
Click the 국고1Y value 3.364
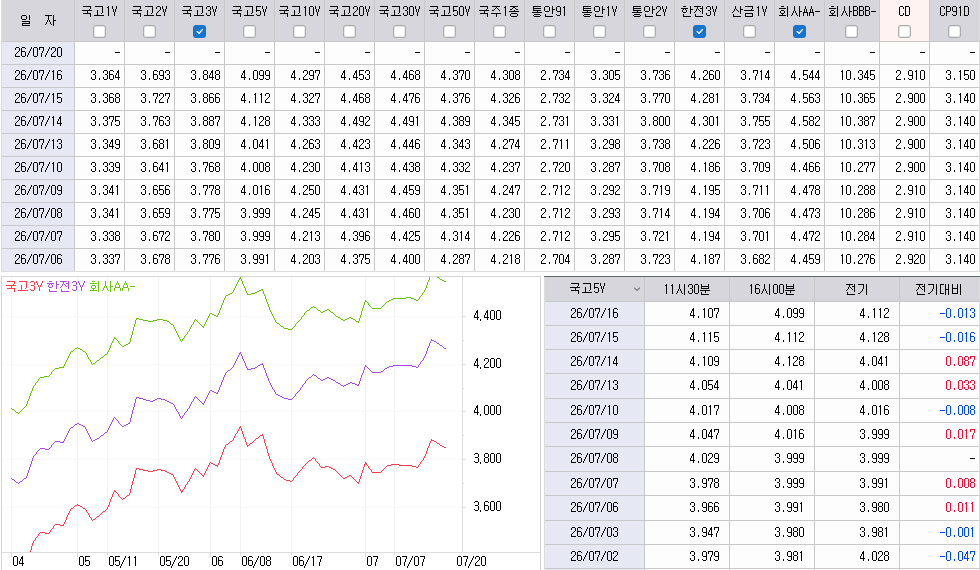105,76
